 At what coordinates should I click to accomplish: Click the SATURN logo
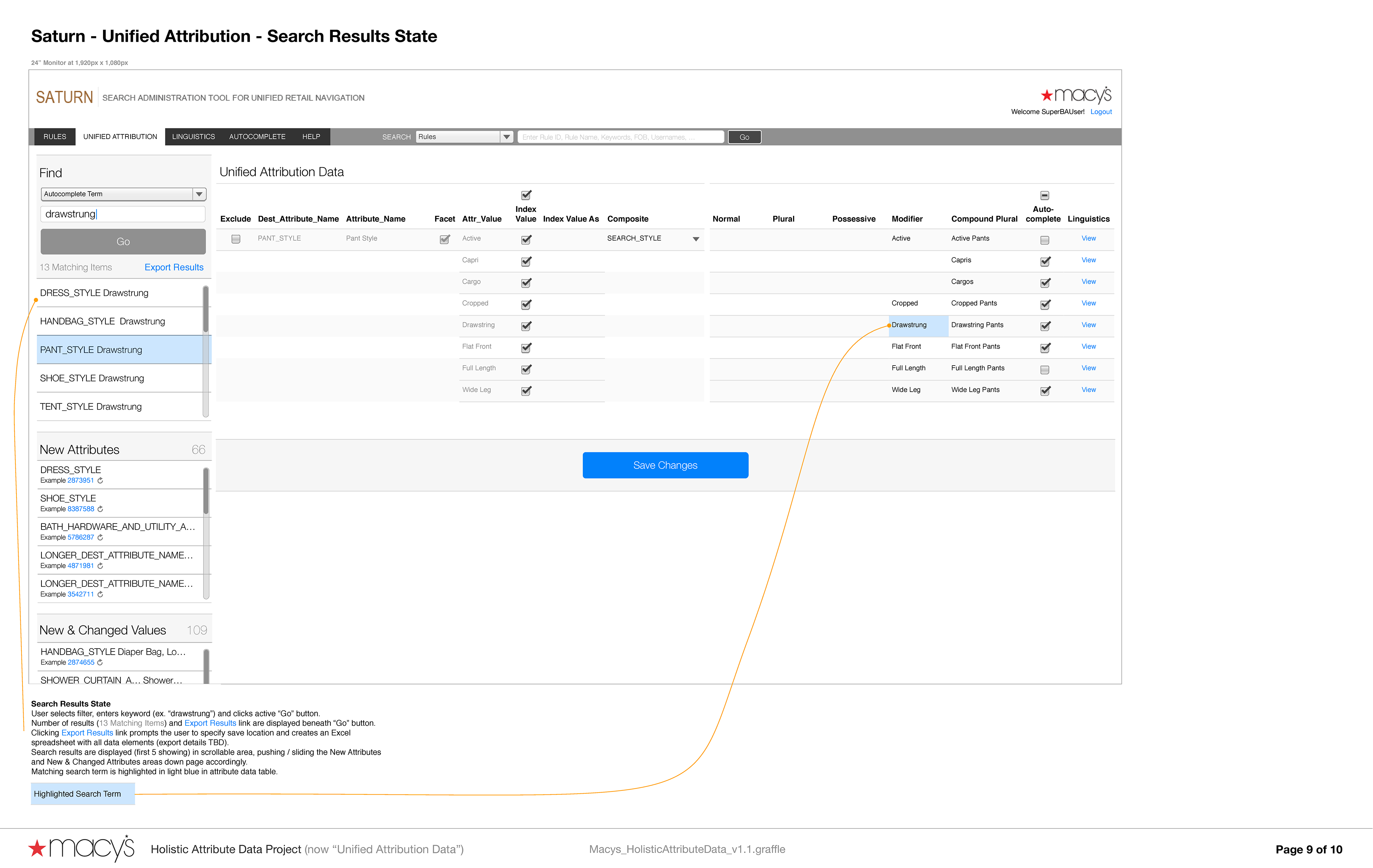click(64, 98)
